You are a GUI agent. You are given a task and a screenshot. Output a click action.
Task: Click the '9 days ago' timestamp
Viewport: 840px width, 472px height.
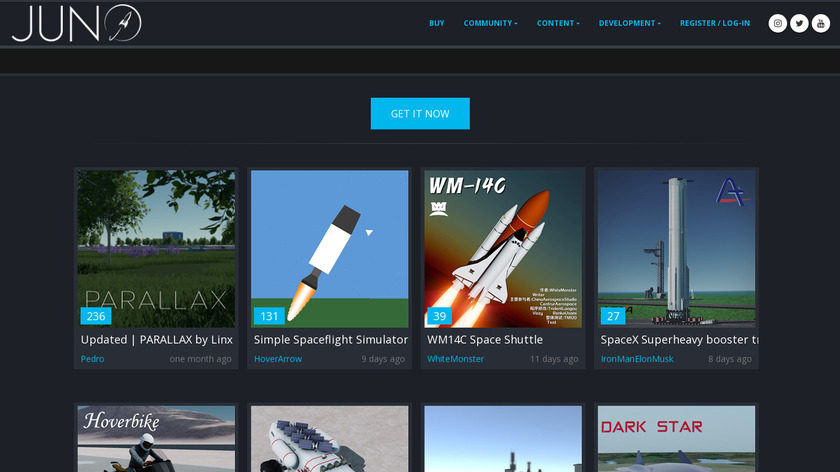click(x=383, y=359)
